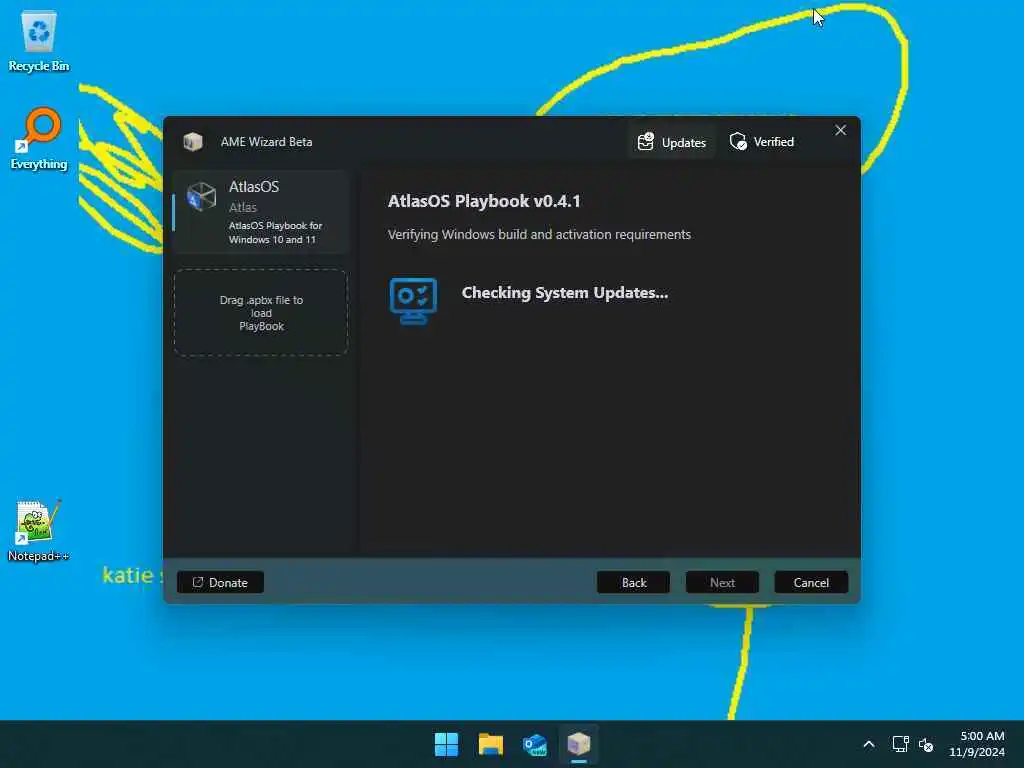The image size is (1024, 768).
Task: Go Back in the wizard
Action: [633, 583]
